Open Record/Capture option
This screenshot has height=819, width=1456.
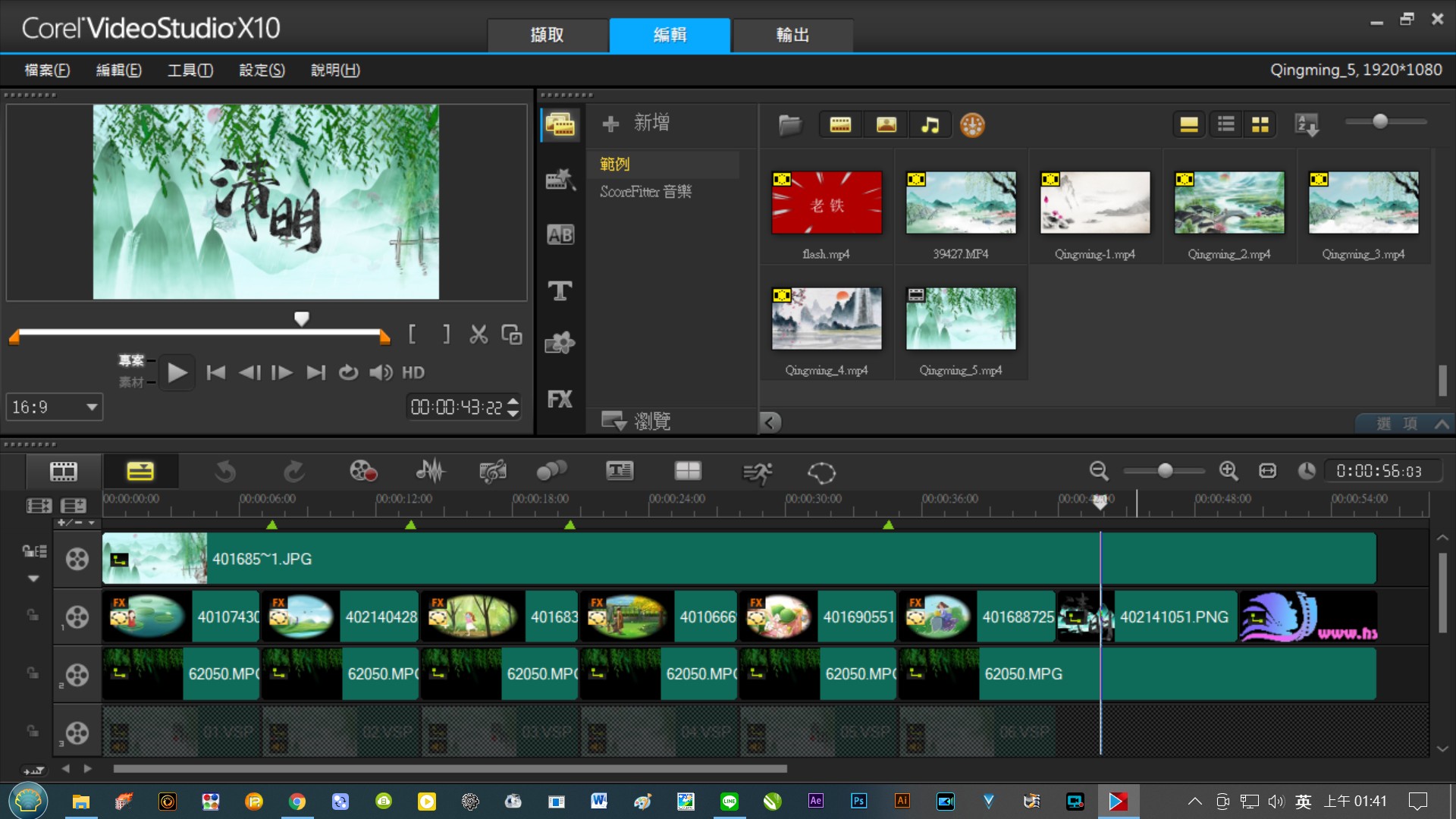click(x=363, y=472)
